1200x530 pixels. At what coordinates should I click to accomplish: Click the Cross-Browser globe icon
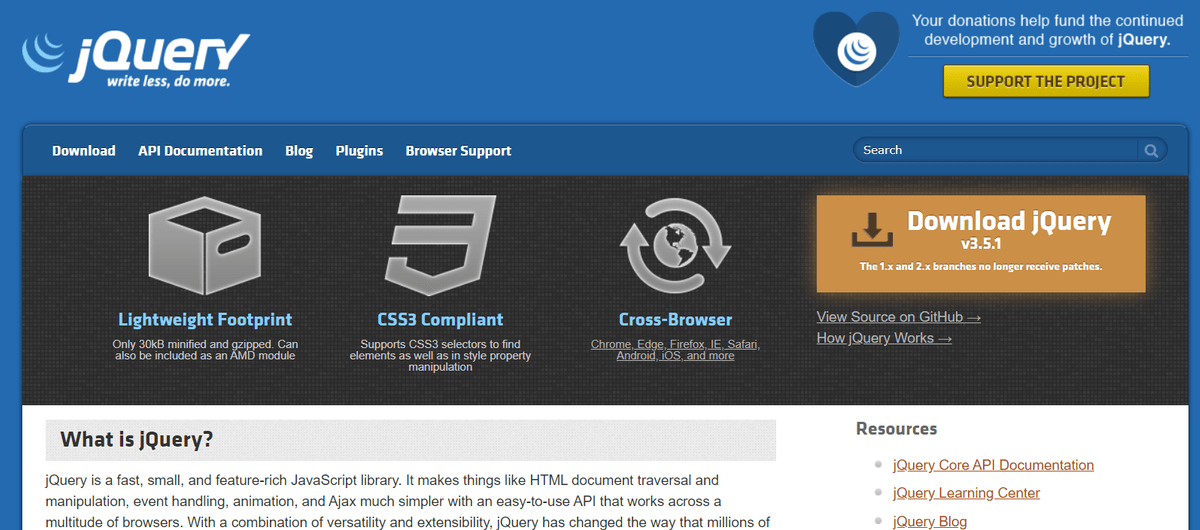pyautogui.click(x=675, y=245)
